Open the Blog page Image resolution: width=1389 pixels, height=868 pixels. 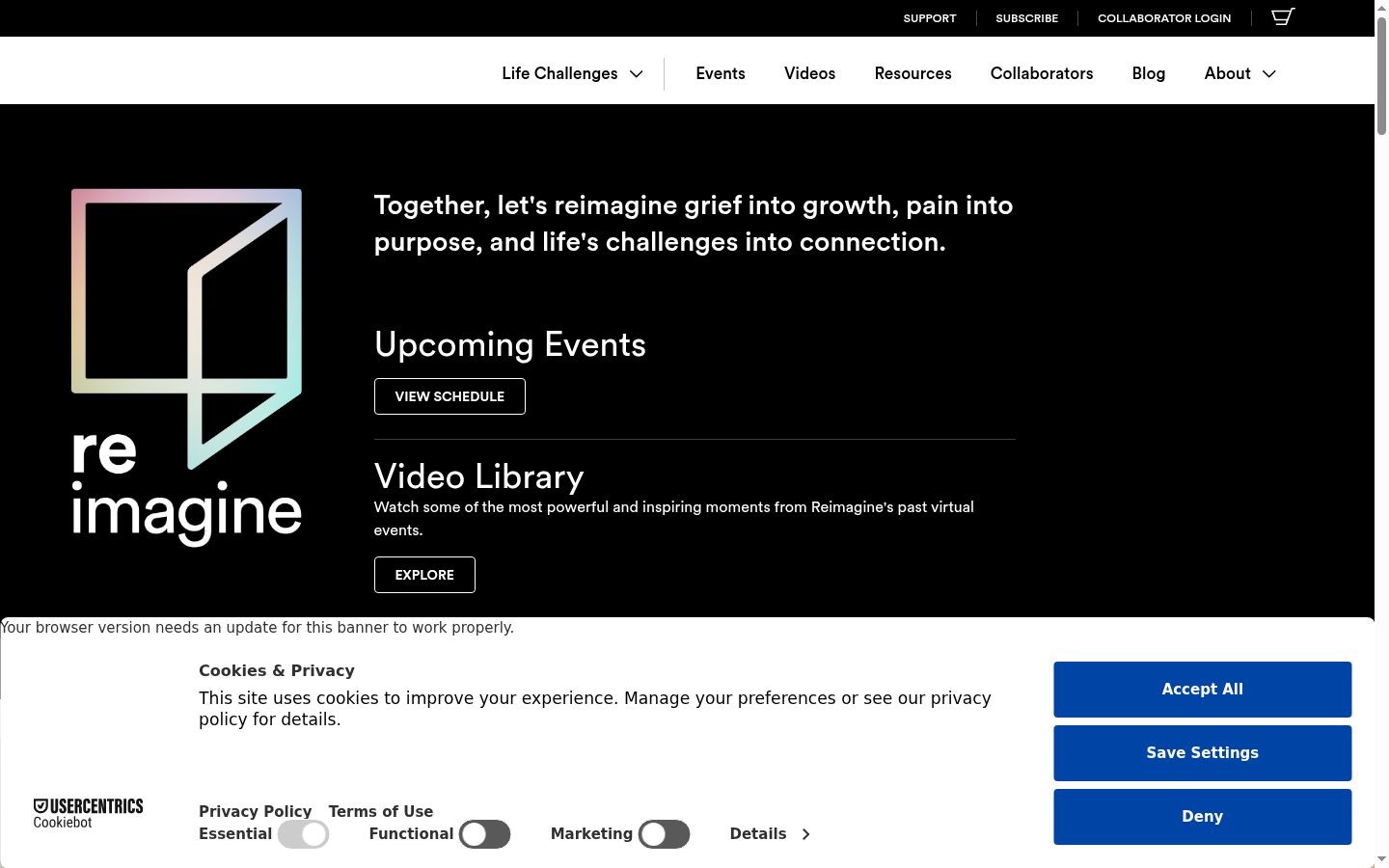1148,73
